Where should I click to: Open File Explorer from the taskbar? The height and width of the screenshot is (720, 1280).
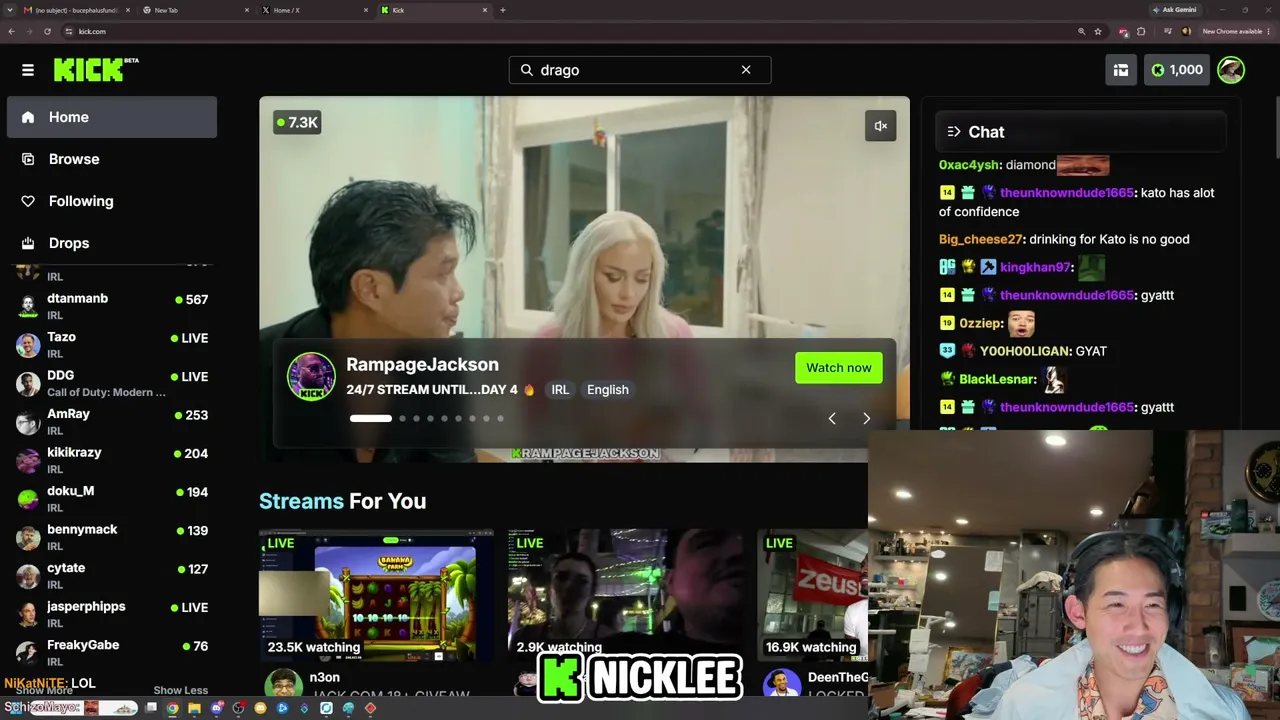click(x=194, y=708)
